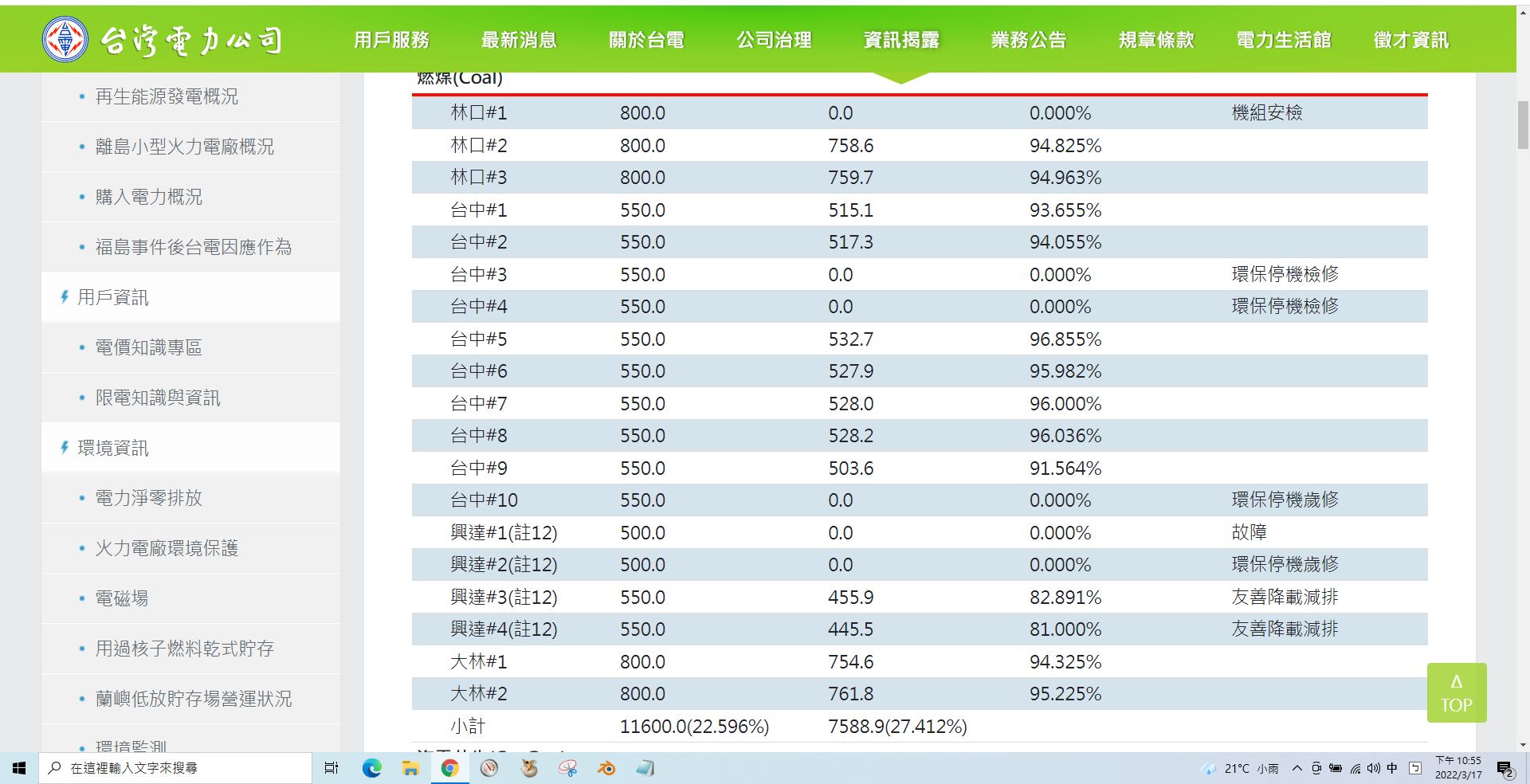This screenshot has height=784, width=1530.
Task: Click the 台中#8 unit name cell
Action: [x=478, y=436]
